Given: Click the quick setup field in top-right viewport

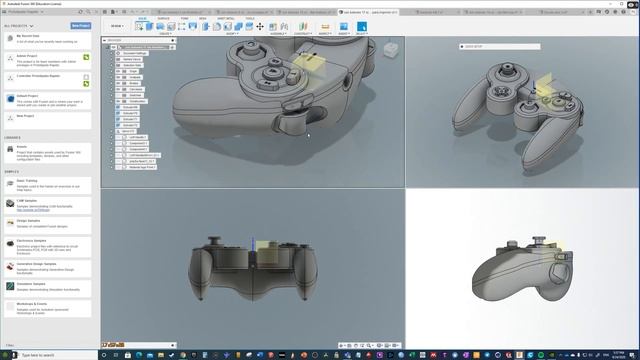Looking at the screenshot, I should point(500,47).
